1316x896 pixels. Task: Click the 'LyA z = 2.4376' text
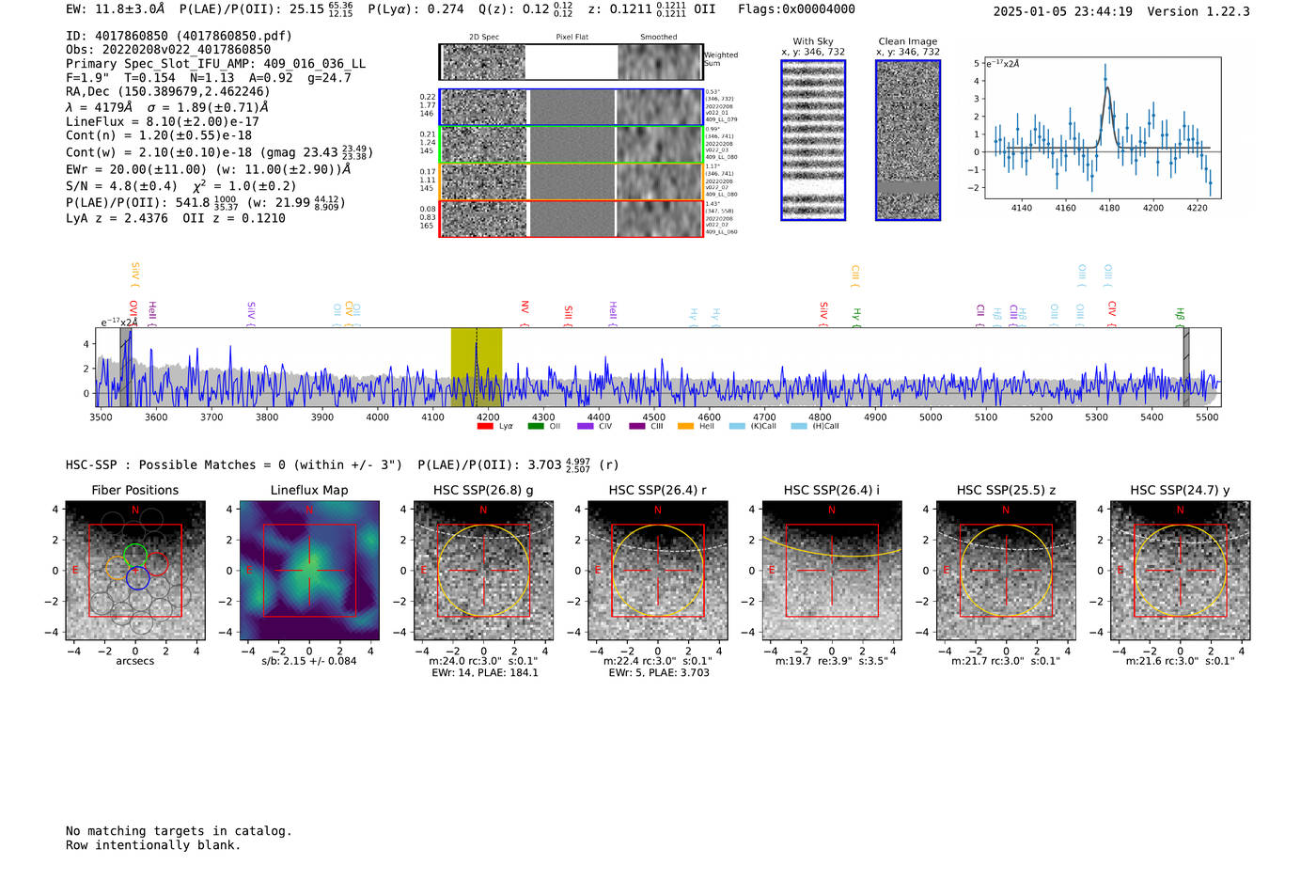pyautogui.click(x=117, y=218)
